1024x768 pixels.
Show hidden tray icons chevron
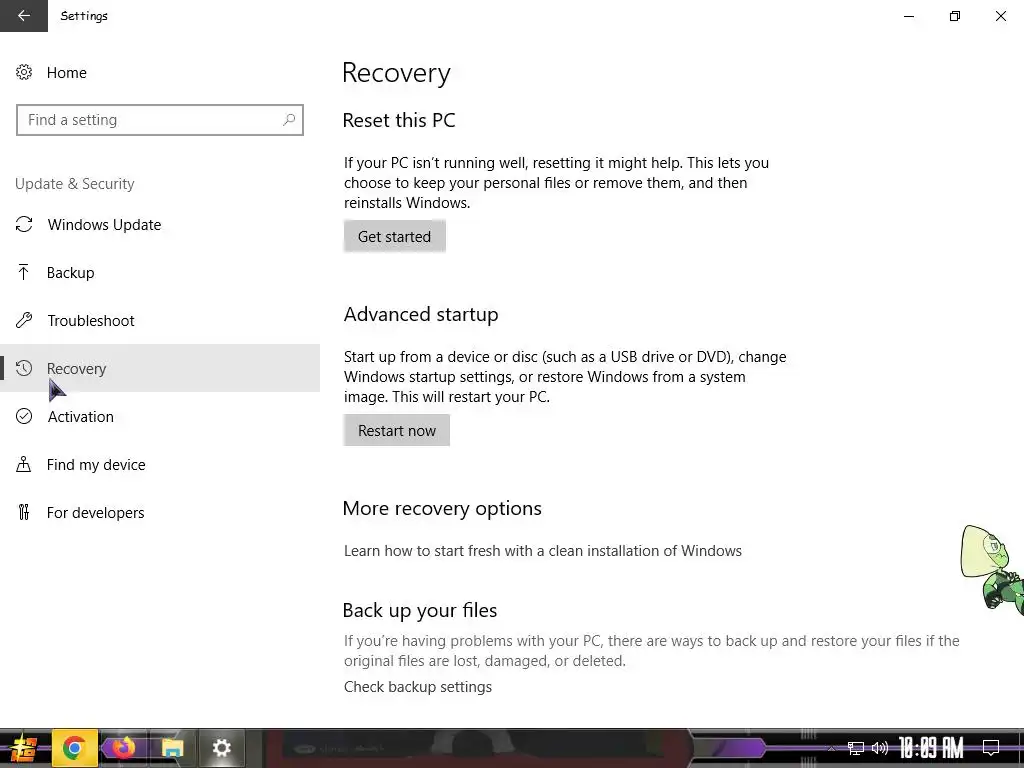pyautogui.click(x=831, y=749)
